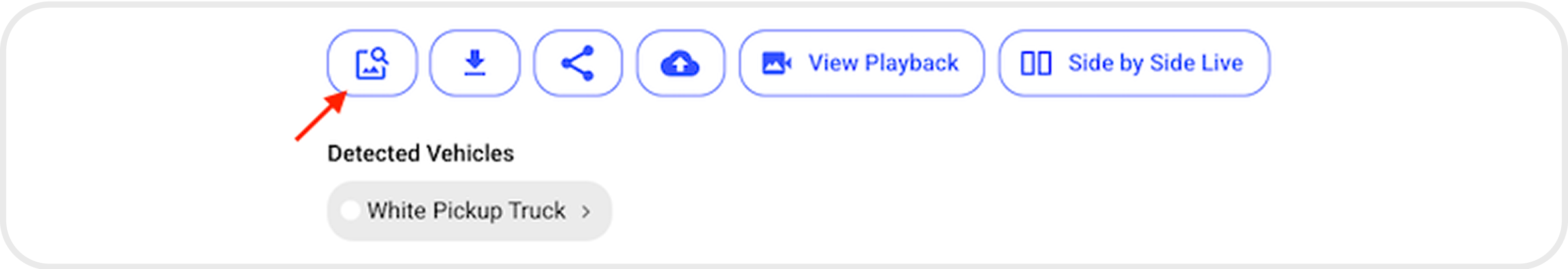The height and width of the screenshot is (269, 1568).
Task: Click the split-pane icon in Side by Side Live
Action: 1035,63
